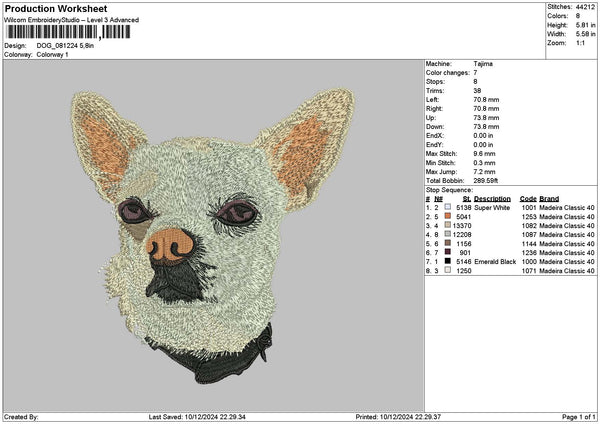Select thread code '1000'
The image size is (600, 424).
pos(529,262)
